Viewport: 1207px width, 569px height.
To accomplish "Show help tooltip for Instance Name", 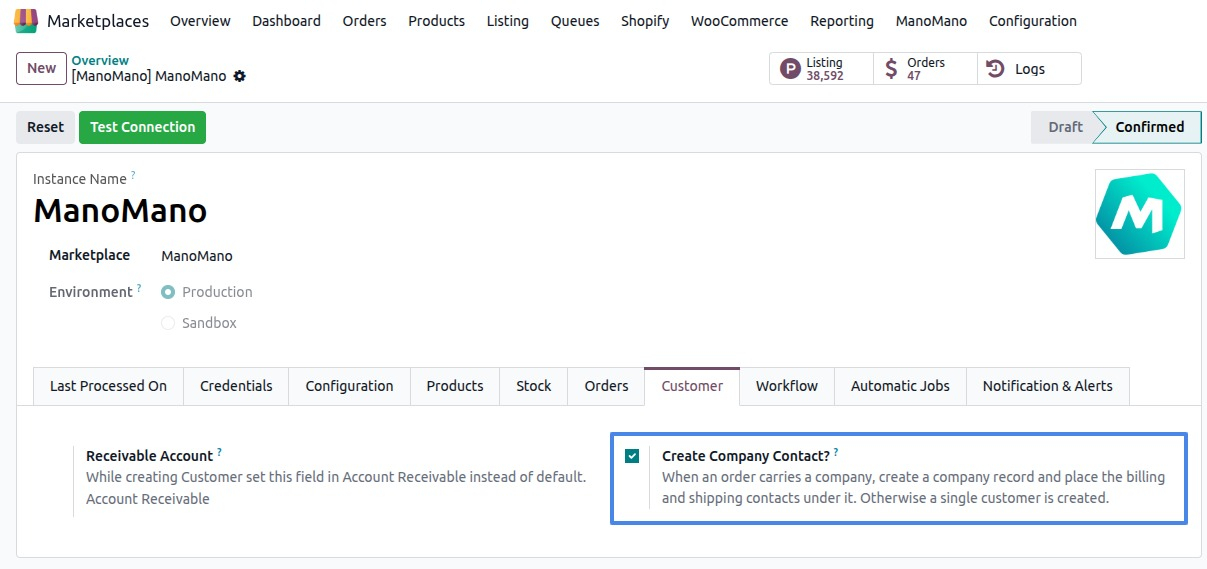I will pyautogui.click(x=133, y=175).
